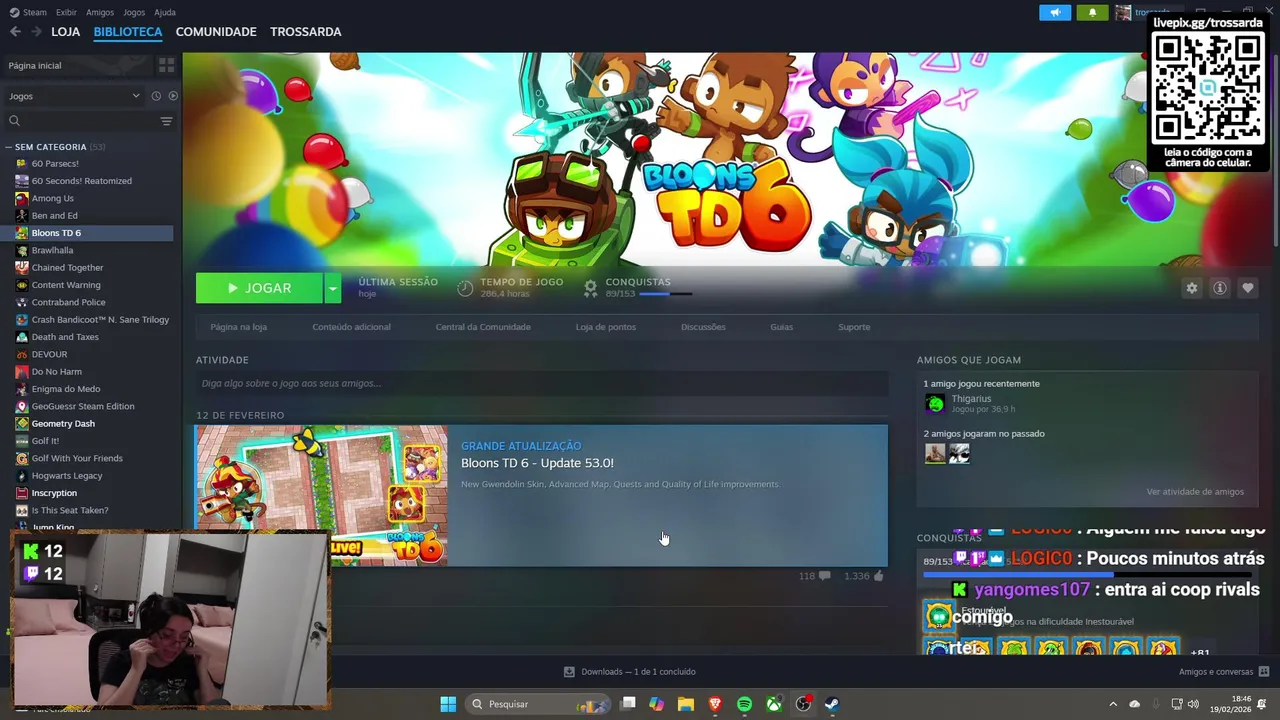Open Bloons TD 6 game info icon
Image resolution: width=1280 pixels, height=720 pixels.
pos(1219,288)
